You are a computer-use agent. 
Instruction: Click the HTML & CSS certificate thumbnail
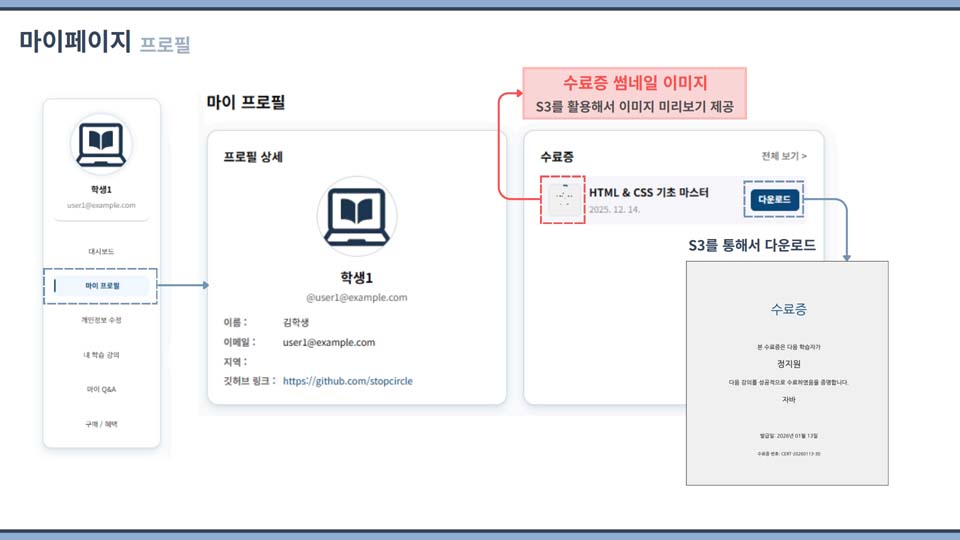coord(562,200)
